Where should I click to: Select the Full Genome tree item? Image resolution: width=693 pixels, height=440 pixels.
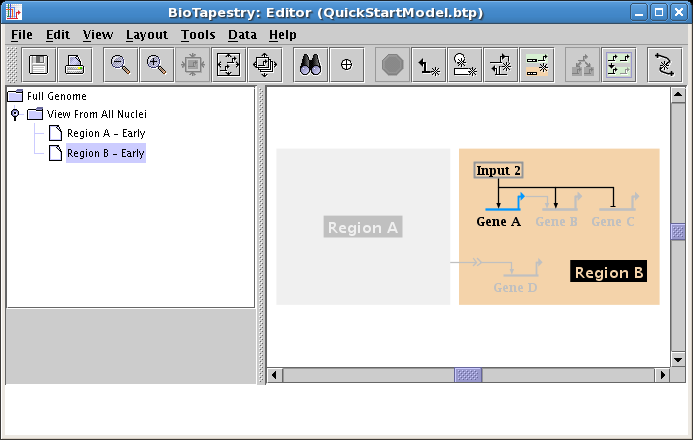click(x=56, y=97)
